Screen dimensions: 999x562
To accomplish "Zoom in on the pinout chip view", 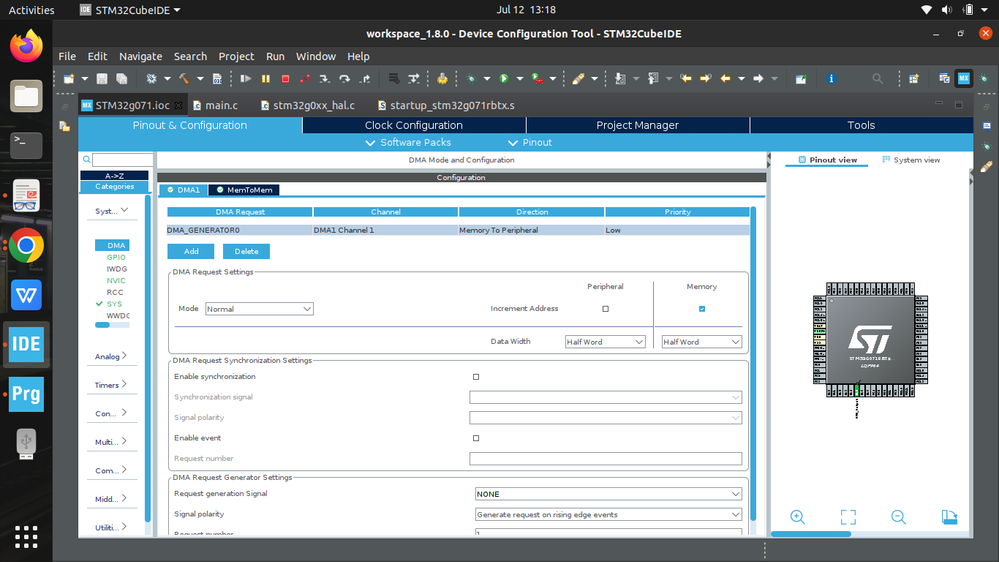I will tap(798, 517).
